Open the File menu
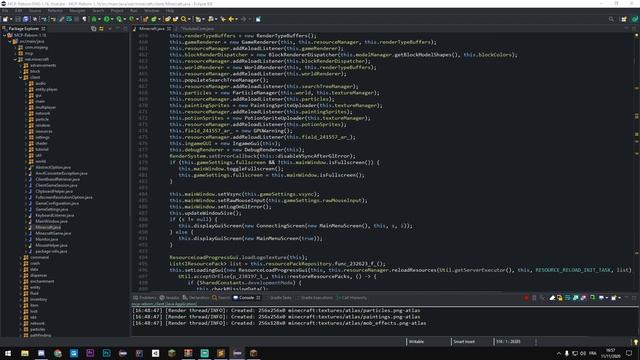This screenshot has height=360, width=640. (x=5, y=11)
